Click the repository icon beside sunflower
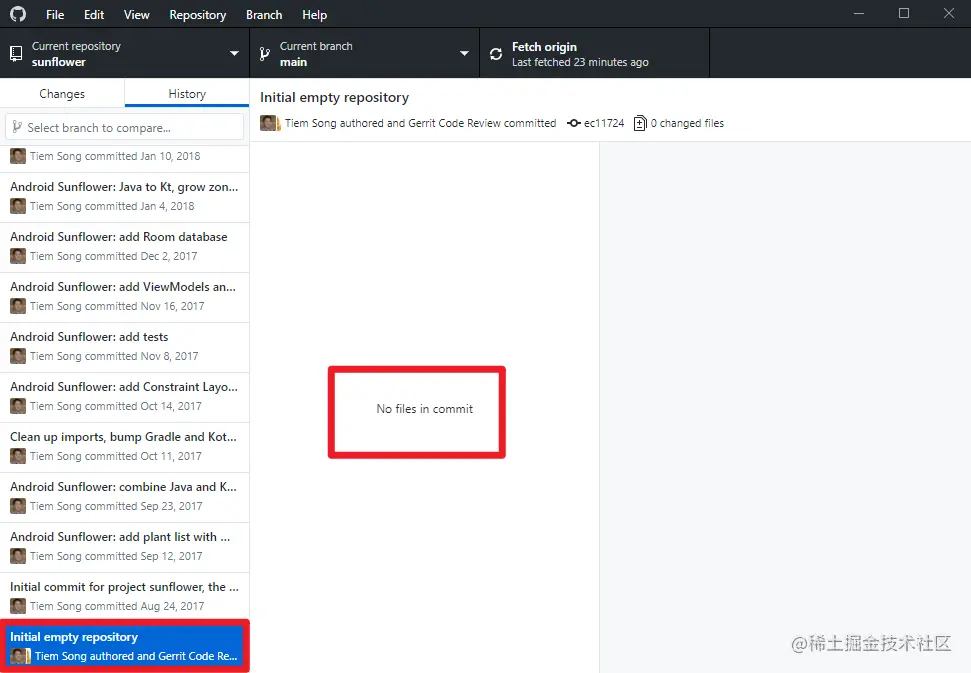Viewport: 971px width, 673px height. pos(17,54)
